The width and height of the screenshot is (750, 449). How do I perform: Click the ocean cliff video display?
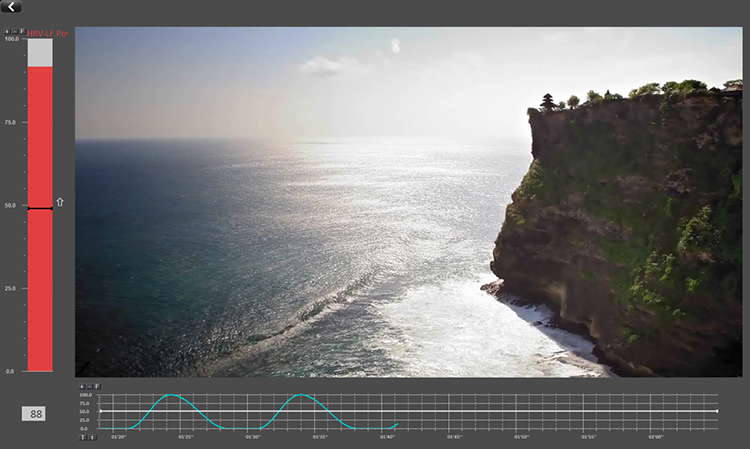tap(408, 201)
